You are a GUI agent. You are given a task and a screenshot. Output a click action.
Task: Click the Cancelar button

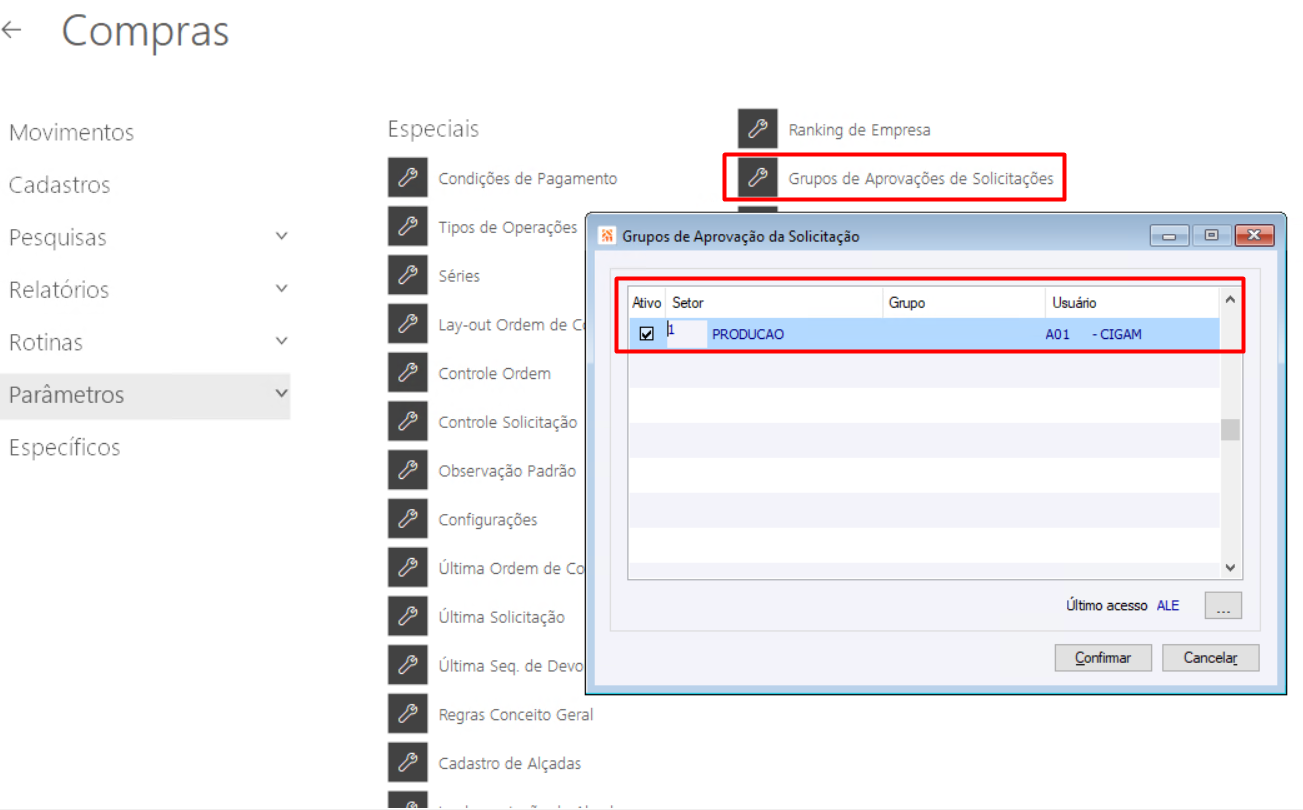[x=1211, y=658]
